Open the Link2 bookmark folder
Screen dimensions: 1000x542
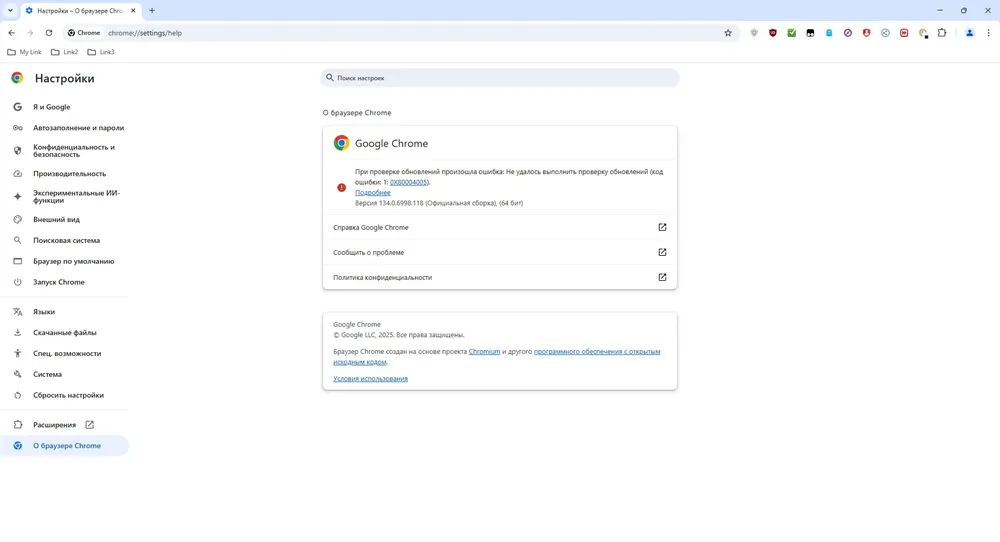64,52
